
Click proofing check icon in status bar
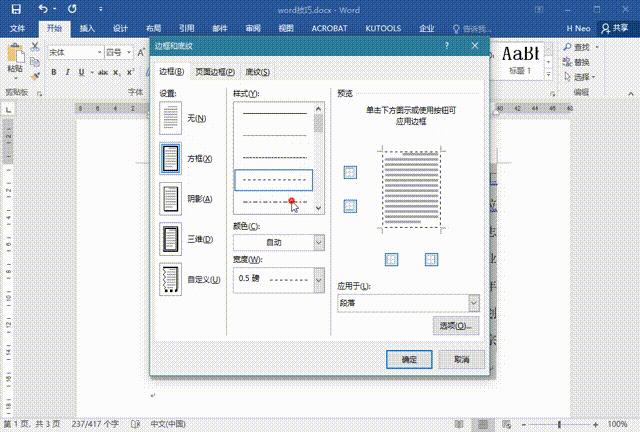point(135,424)
